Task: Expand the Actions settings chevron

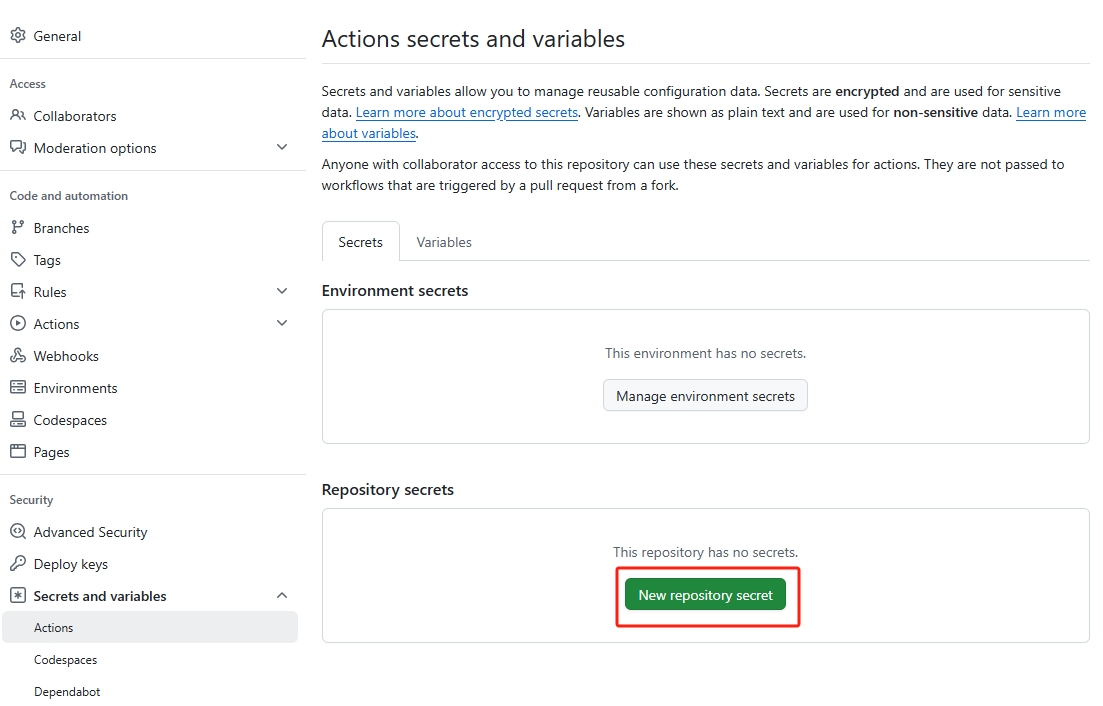Action: 282,324
